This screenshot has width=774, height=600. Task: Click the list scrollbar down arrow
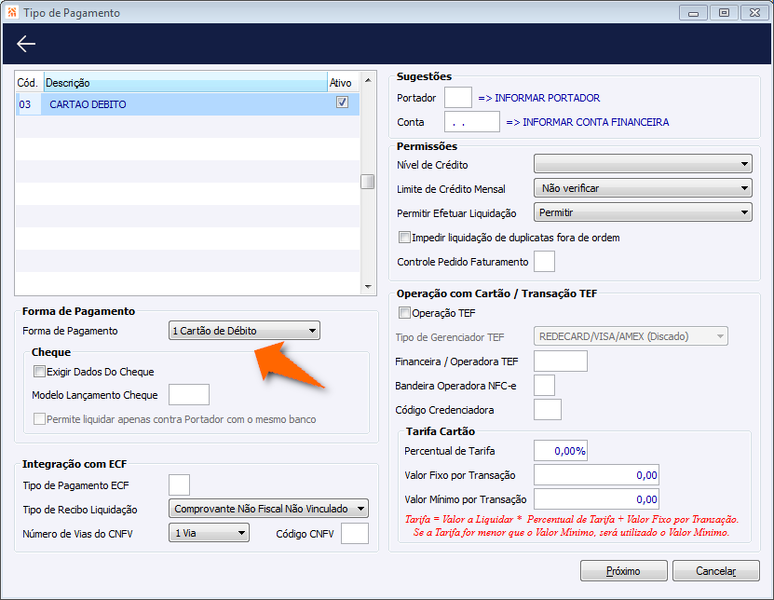pyautogui.click(x=368, y=286)
